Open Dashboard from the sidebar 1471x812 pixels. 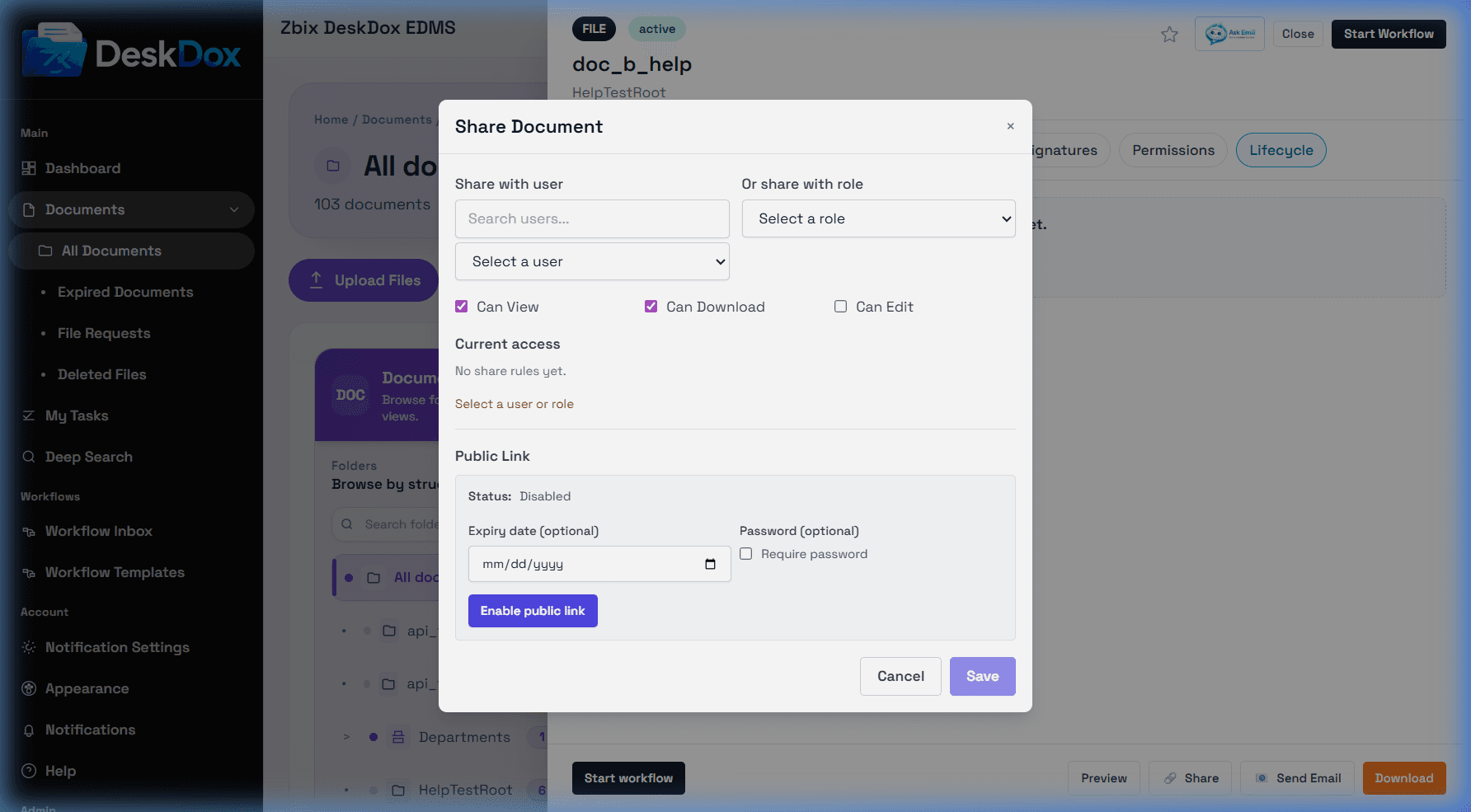(x=82, y=168)
